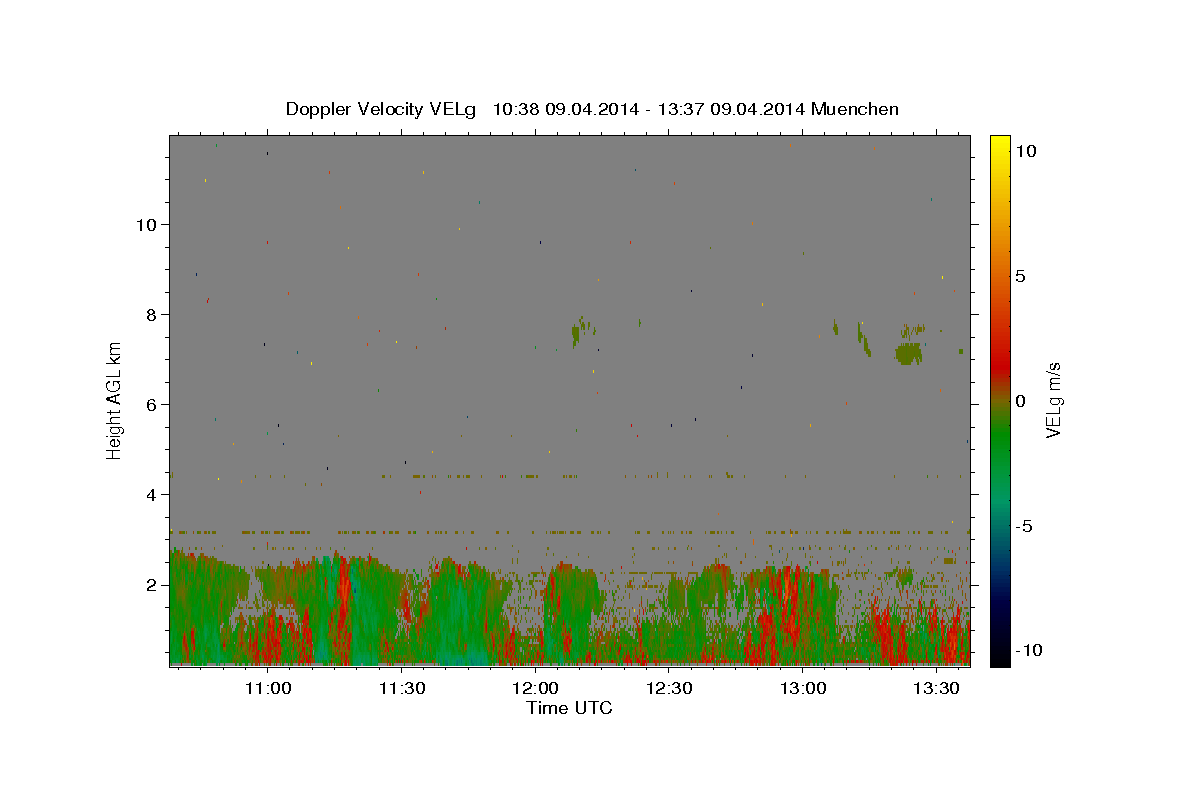Click the 11:00 time axis label

pos(268,688)
